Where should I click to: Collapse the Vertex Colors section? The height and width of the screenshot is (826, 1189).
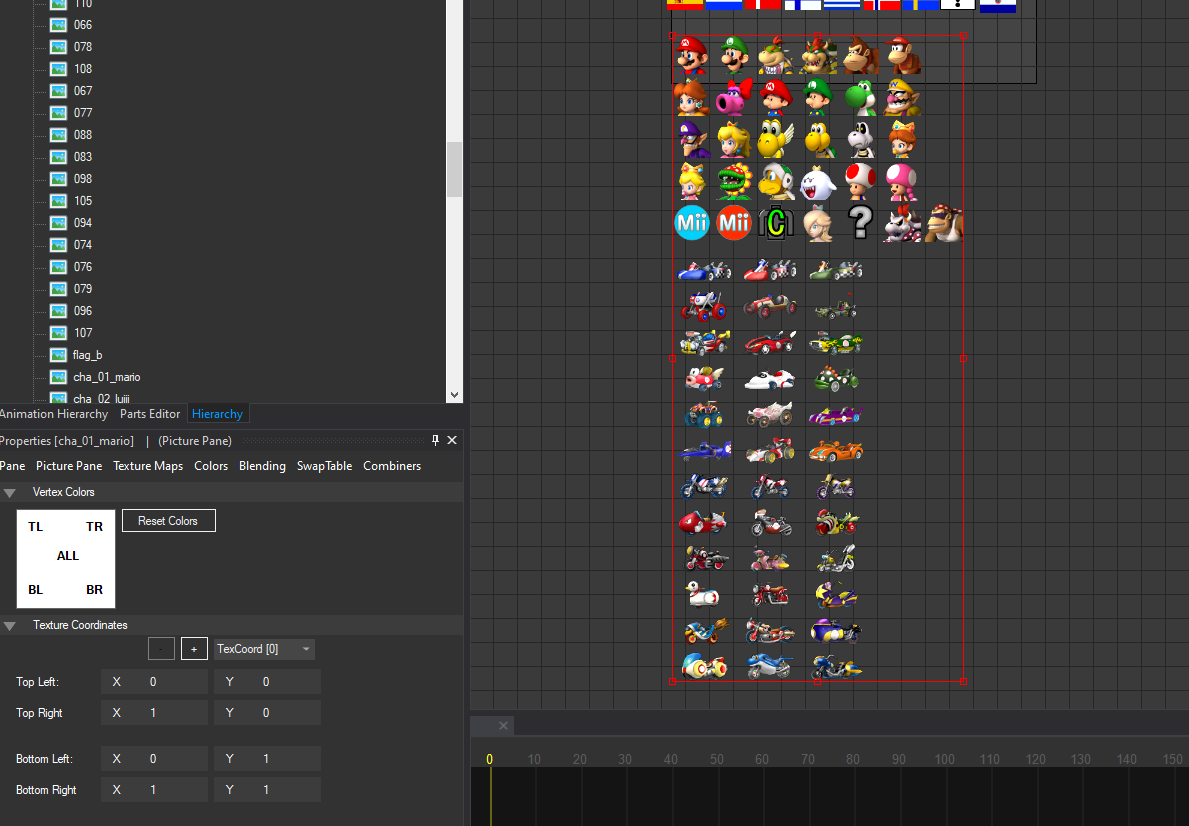(10, 491)
